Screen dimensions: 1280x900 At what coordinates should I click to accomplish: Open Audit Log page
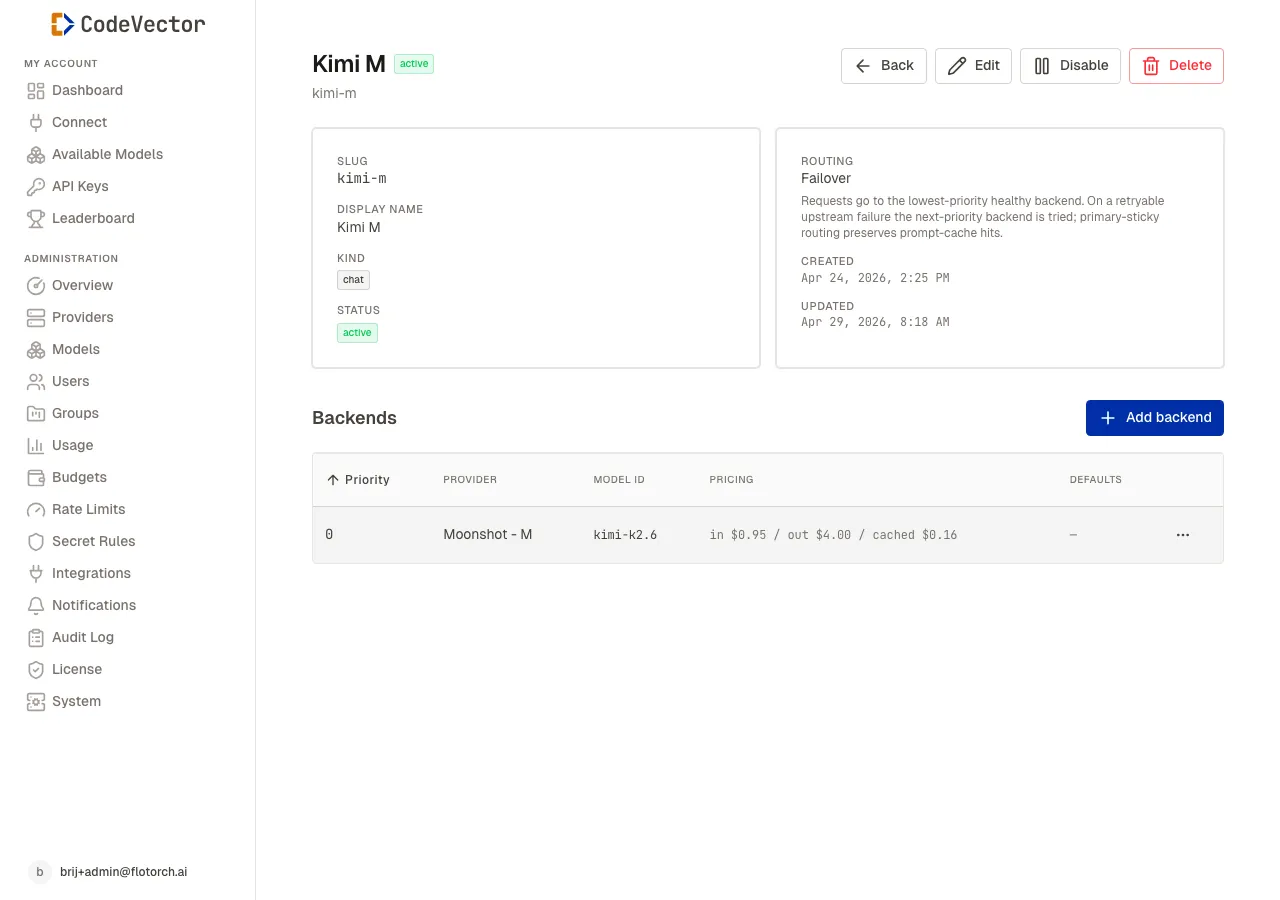tap(83, 637)
